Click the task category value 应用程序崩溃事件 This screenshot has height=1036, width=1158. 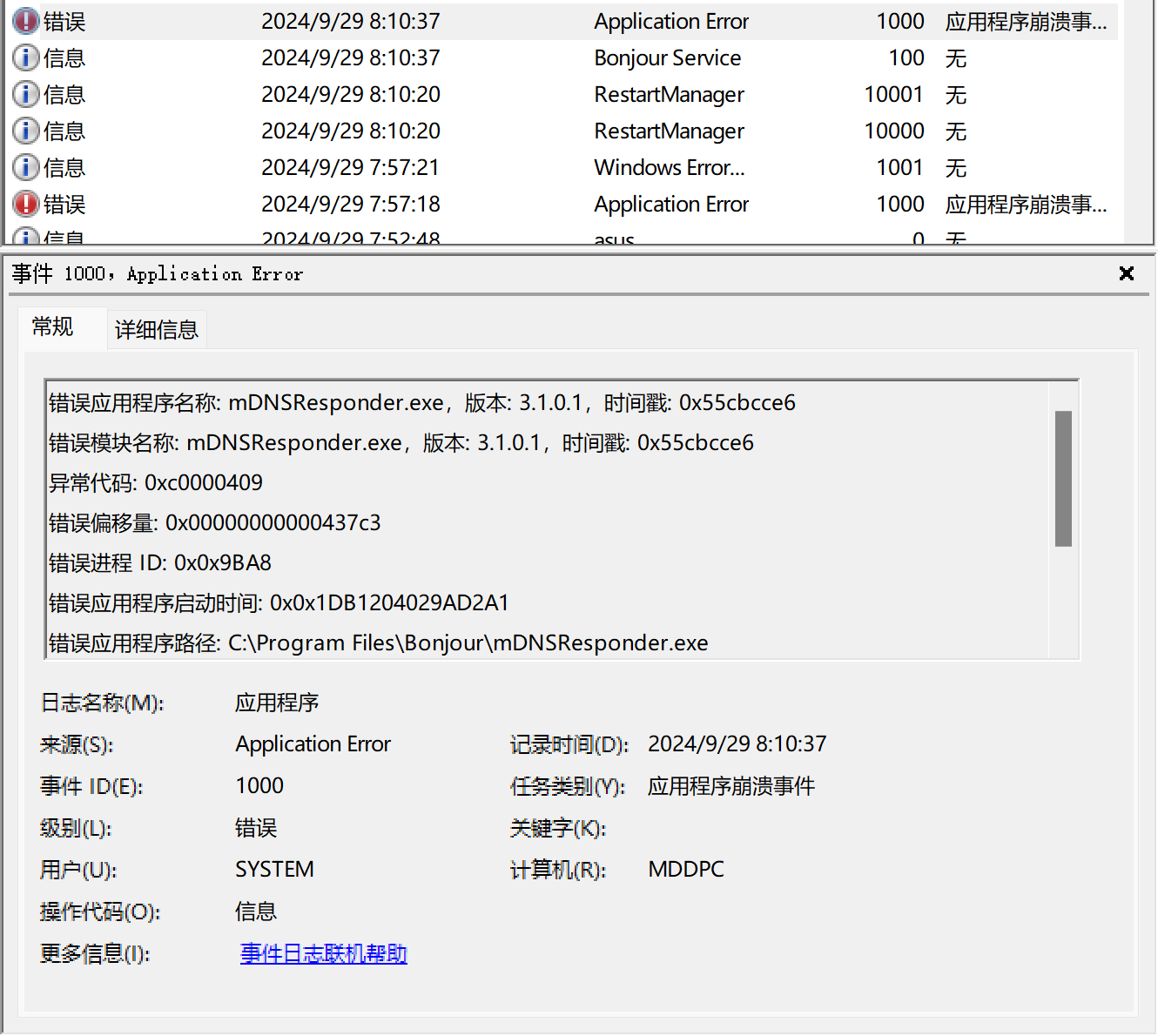coord(731,786)
